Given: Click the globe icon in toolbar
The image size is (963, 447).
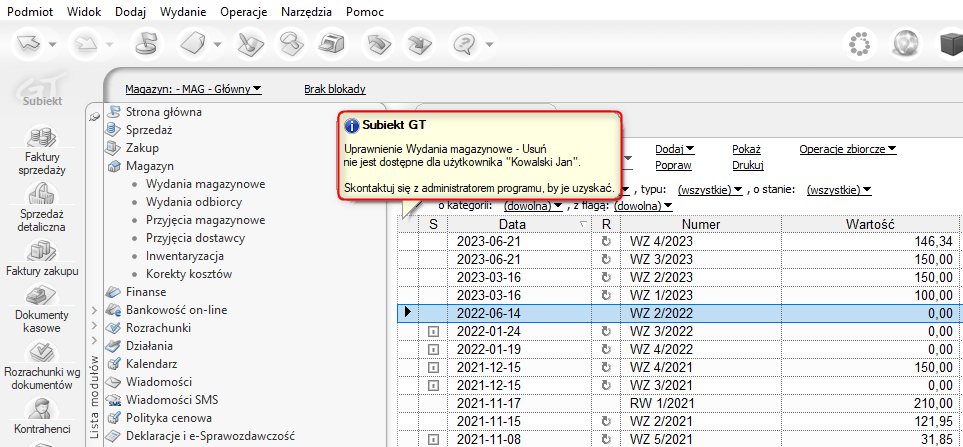Looking at the screenshot, I should click(906, 44).
